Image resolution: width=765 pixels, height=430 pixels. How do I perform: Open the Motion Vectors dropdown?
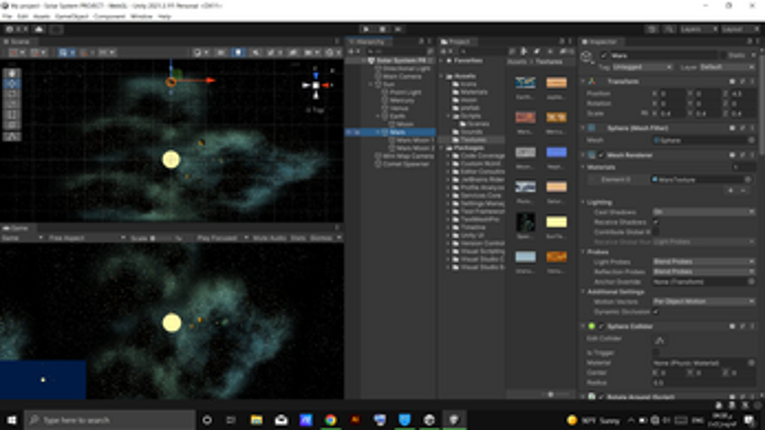704,302
